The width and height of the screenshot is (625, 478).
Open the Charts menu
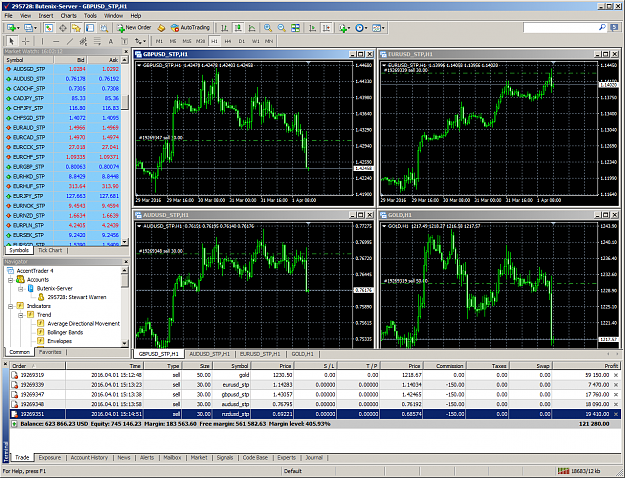(68, 16)
